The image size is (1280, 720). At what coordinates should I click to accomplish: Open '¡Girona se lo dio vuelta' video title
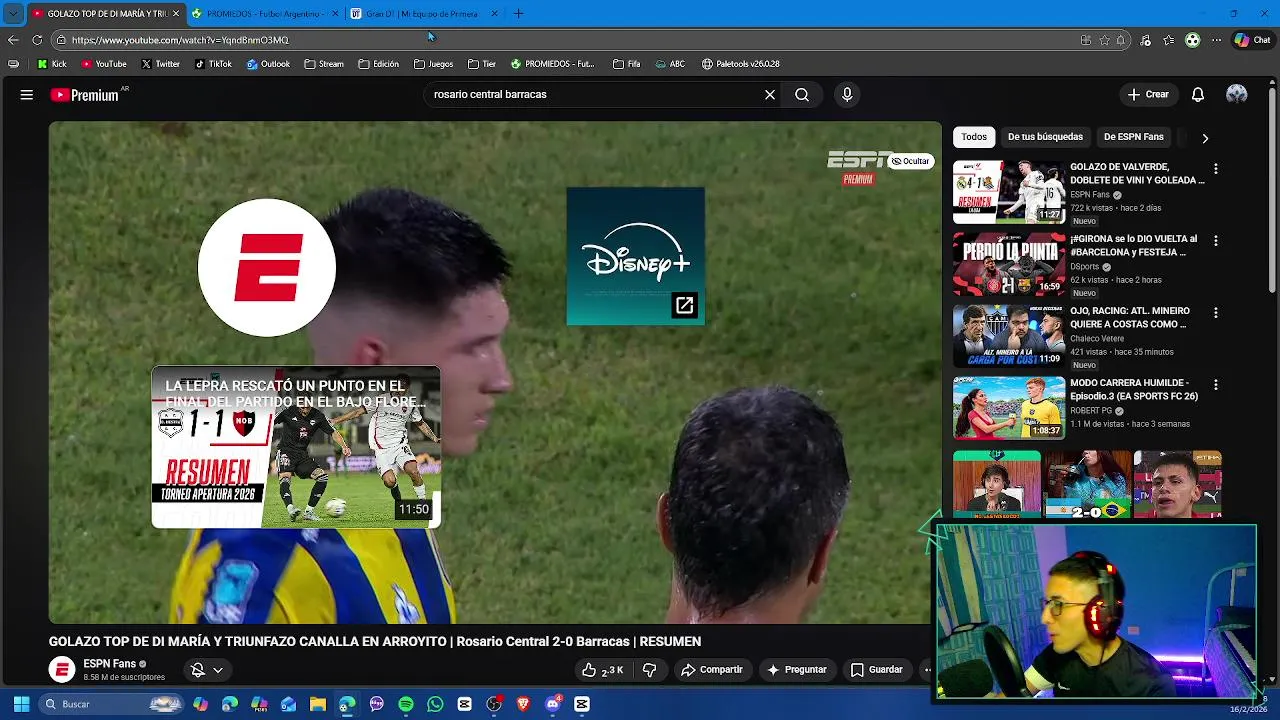click(x=1133, y=246)
